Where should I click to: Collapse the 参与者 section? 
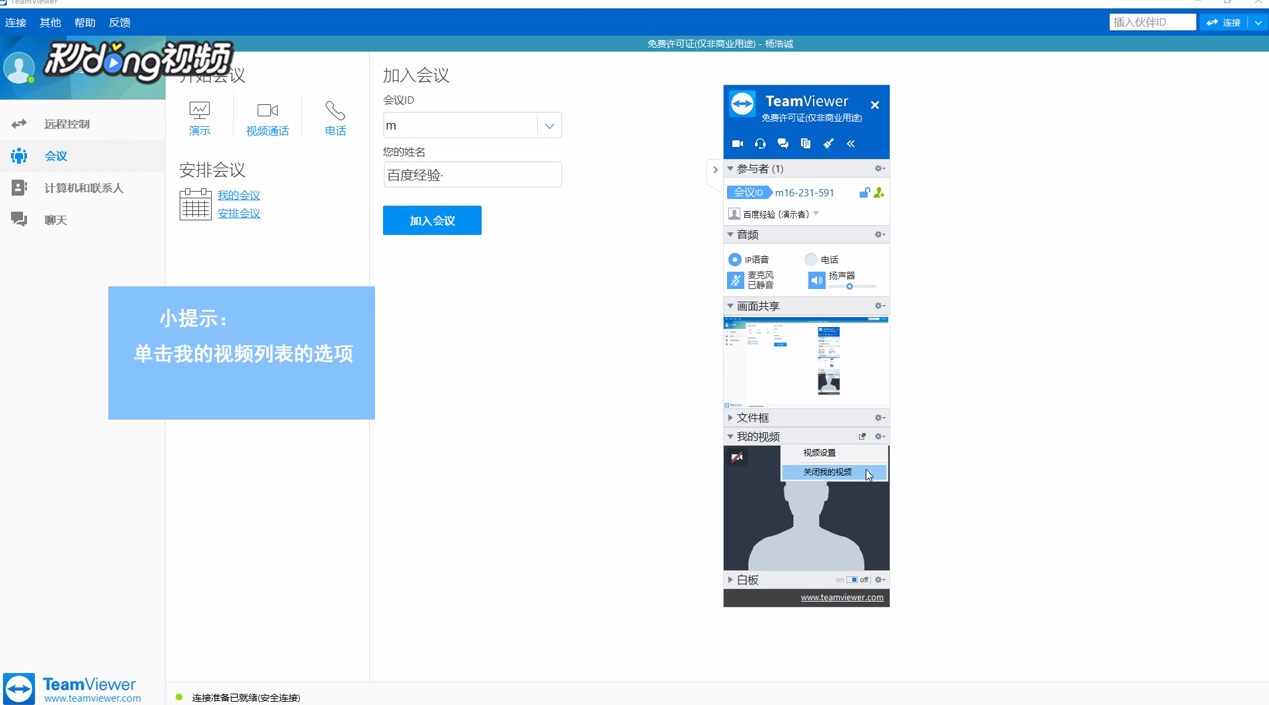point(730,169)
